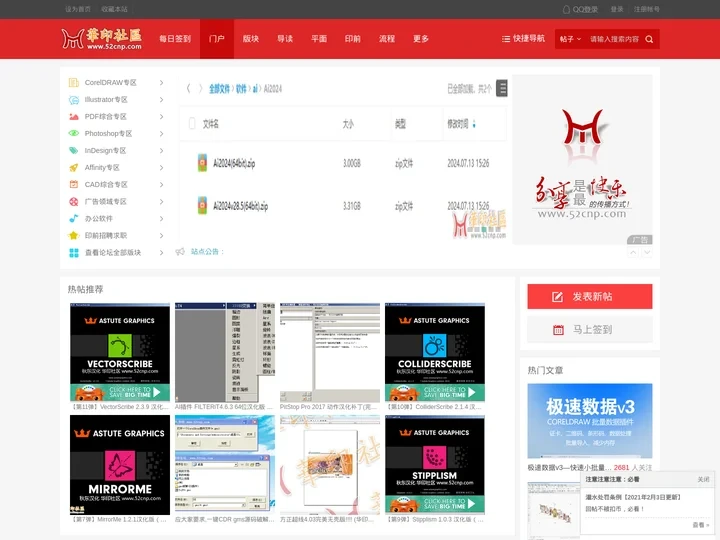Open the 平面 nav item

(x=319, y=39)
